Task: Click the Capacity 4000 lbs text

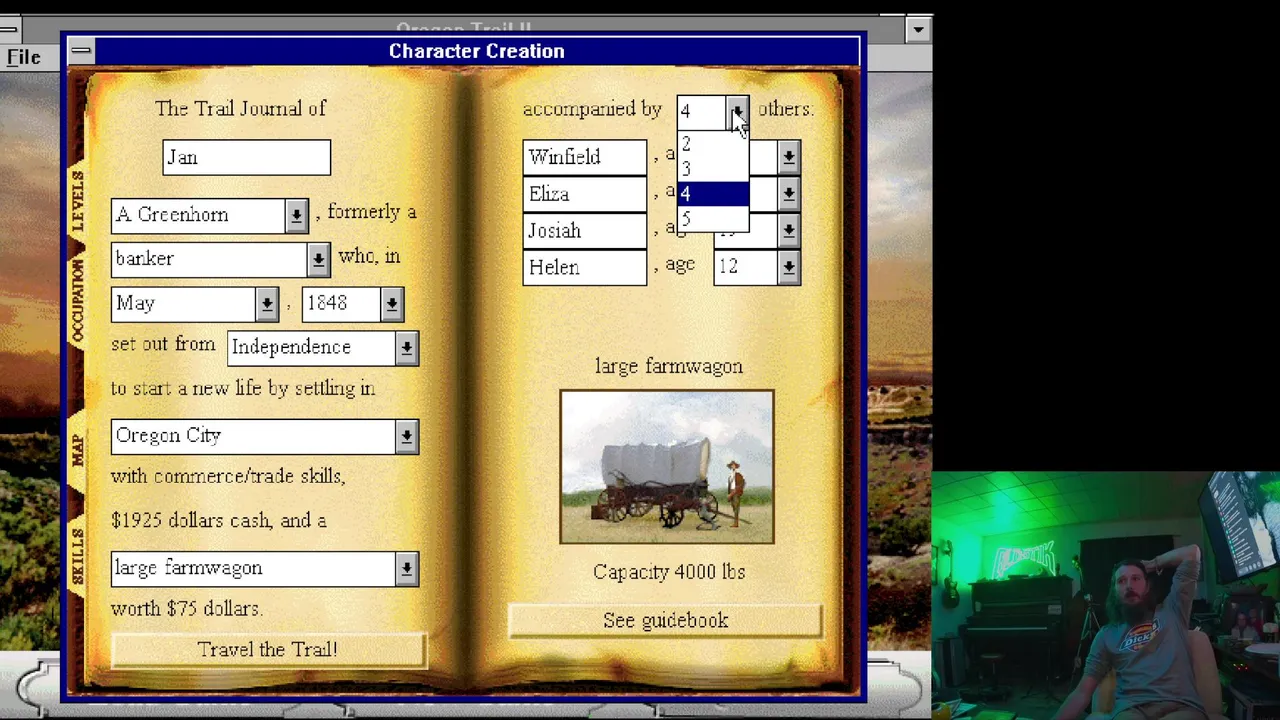Action: (x=669, y=572)
